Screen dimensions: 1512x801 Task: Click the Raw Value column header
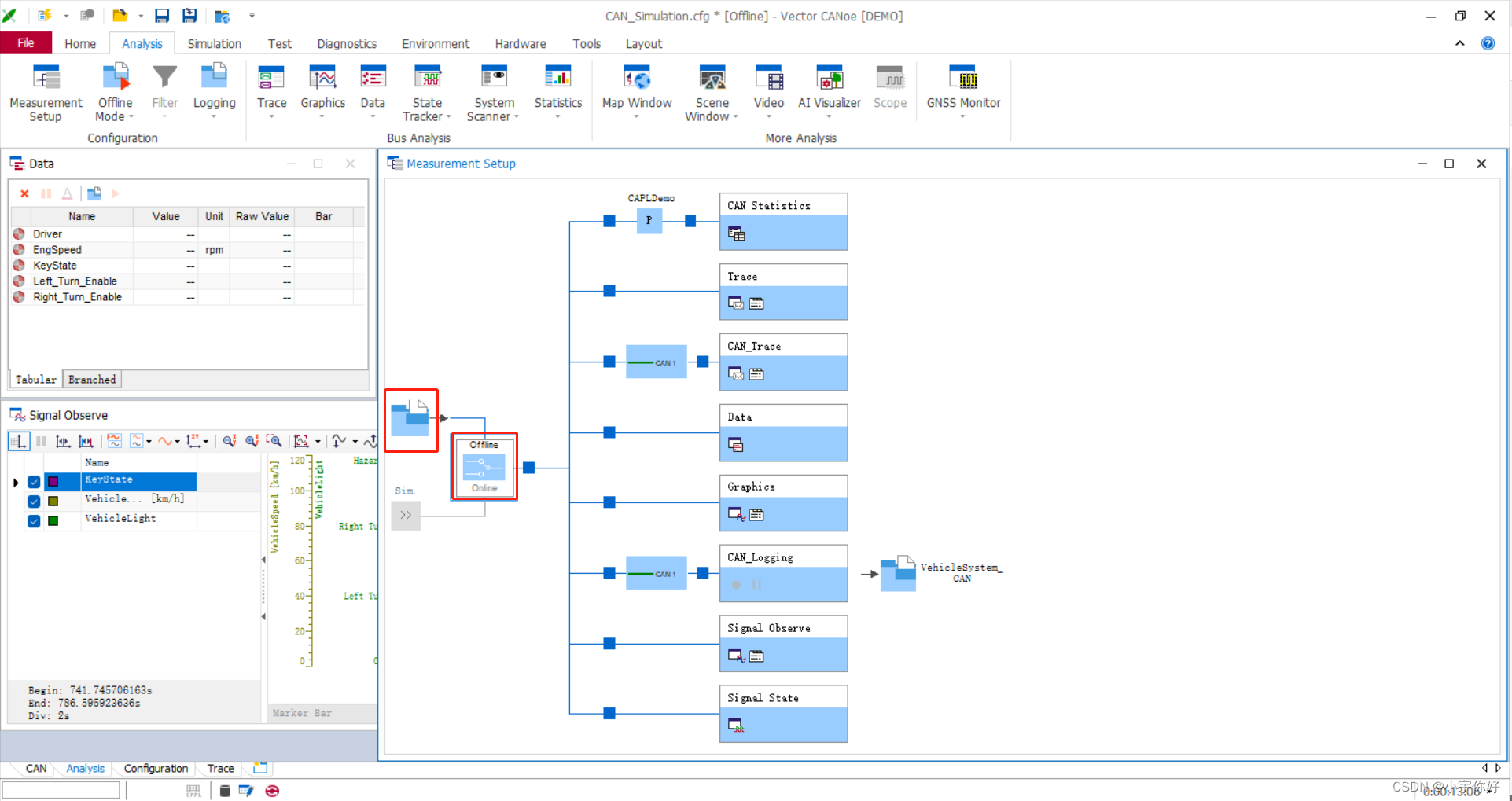(262, 216)
